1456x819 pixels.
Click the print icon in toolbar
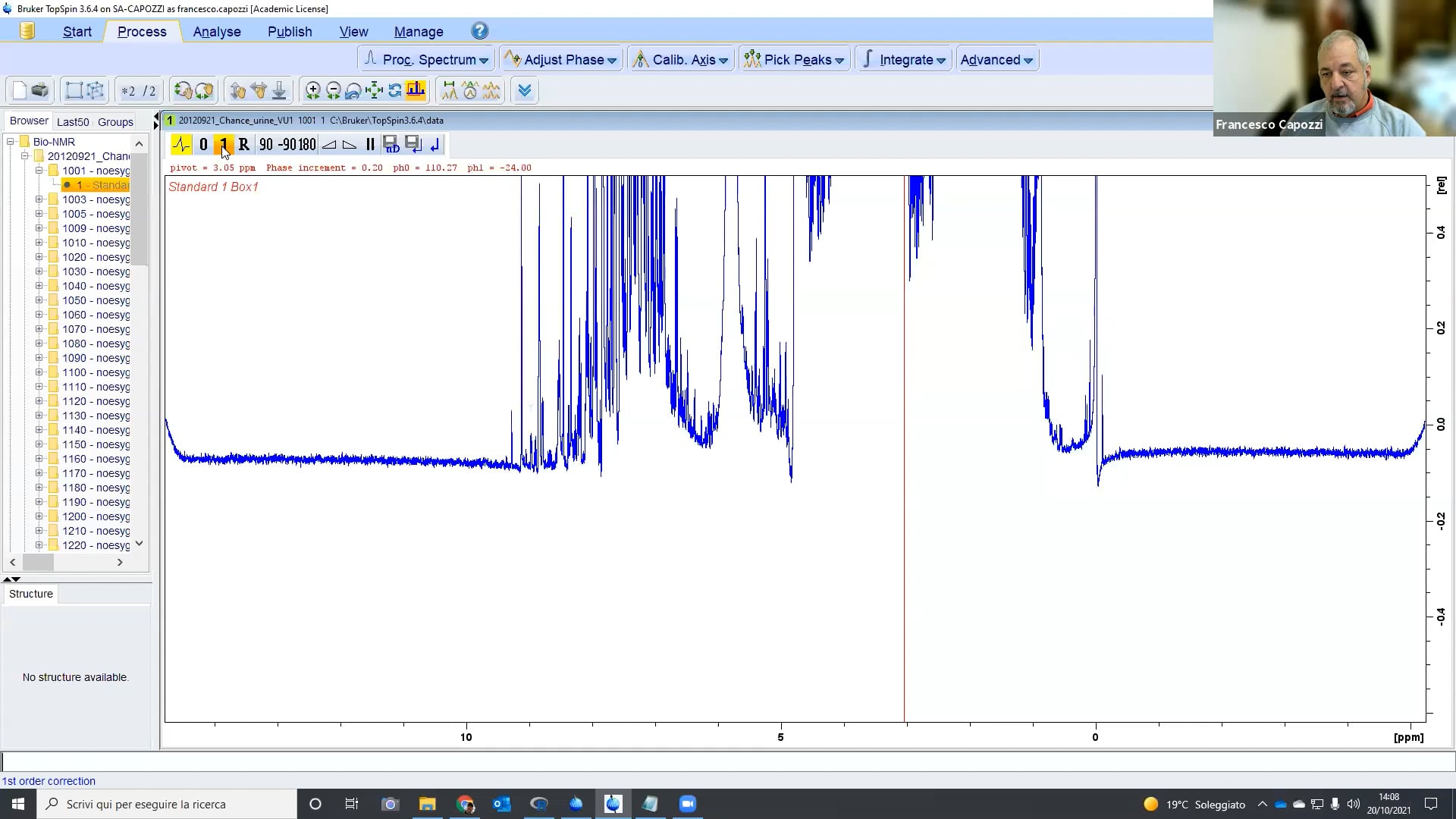click(40, 91)
